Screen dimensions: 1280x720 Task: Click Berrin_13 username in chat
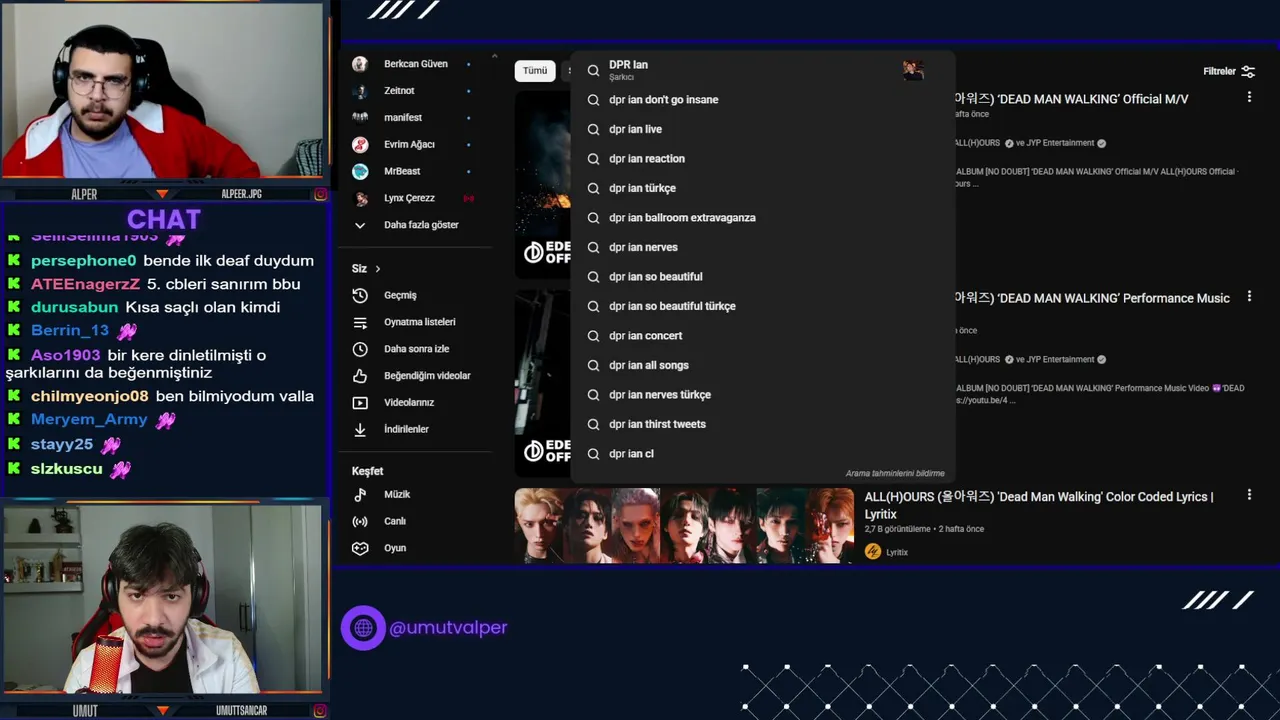tap(70, 331)
